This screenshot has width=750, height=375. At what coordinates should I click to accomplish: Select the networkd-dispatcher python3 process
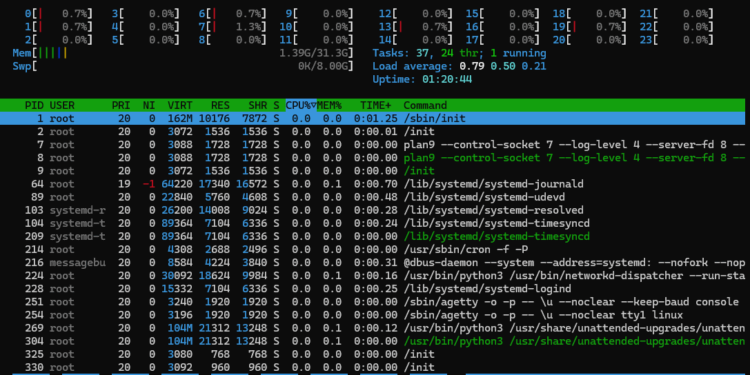coord(373,276)
